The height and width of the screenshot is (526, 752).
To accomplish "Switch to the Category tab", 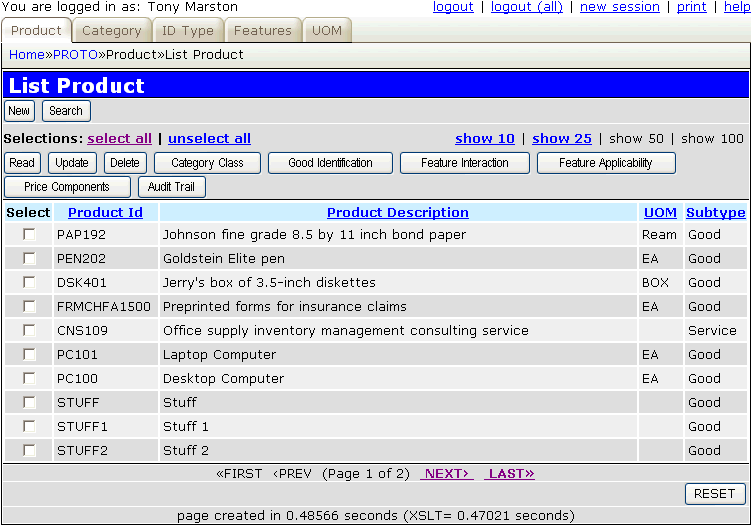I will pyautogui.click(x=111, y=31).
